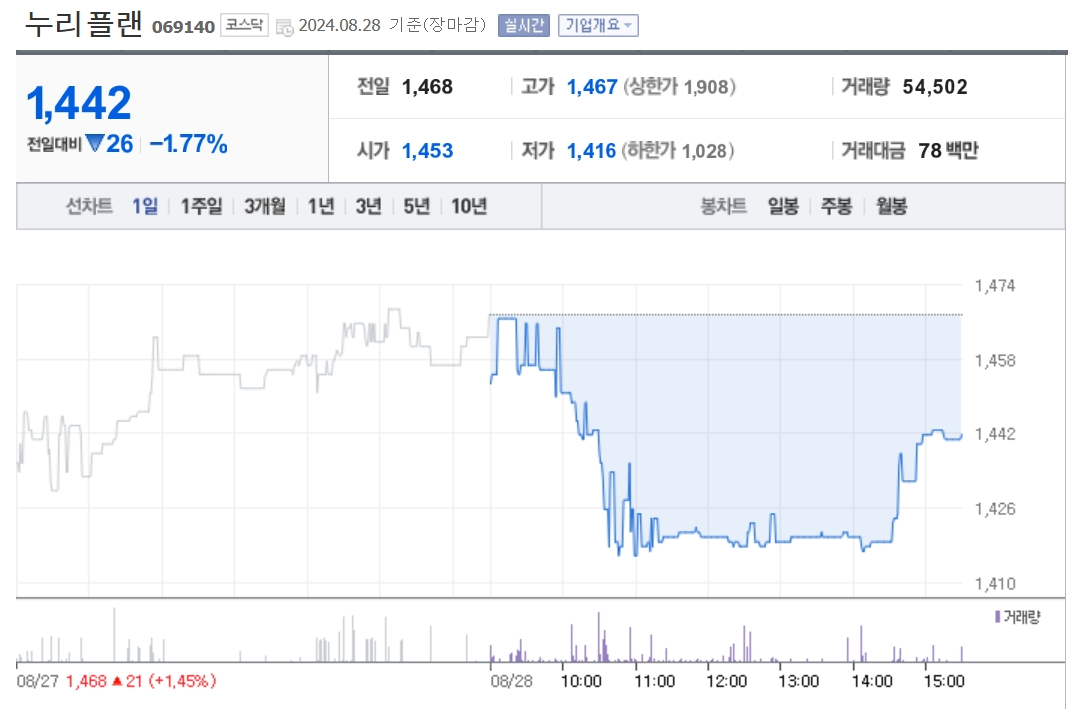Click the 08/28 date axis label

pos(512,681)
